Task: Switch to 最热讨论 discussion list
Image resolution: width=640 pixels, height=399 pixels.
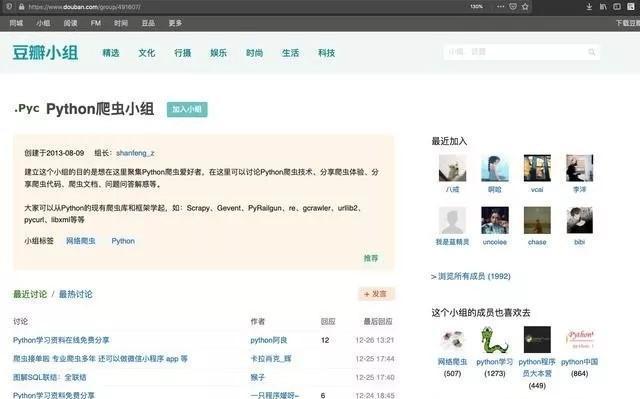Action: coord(76,294)
